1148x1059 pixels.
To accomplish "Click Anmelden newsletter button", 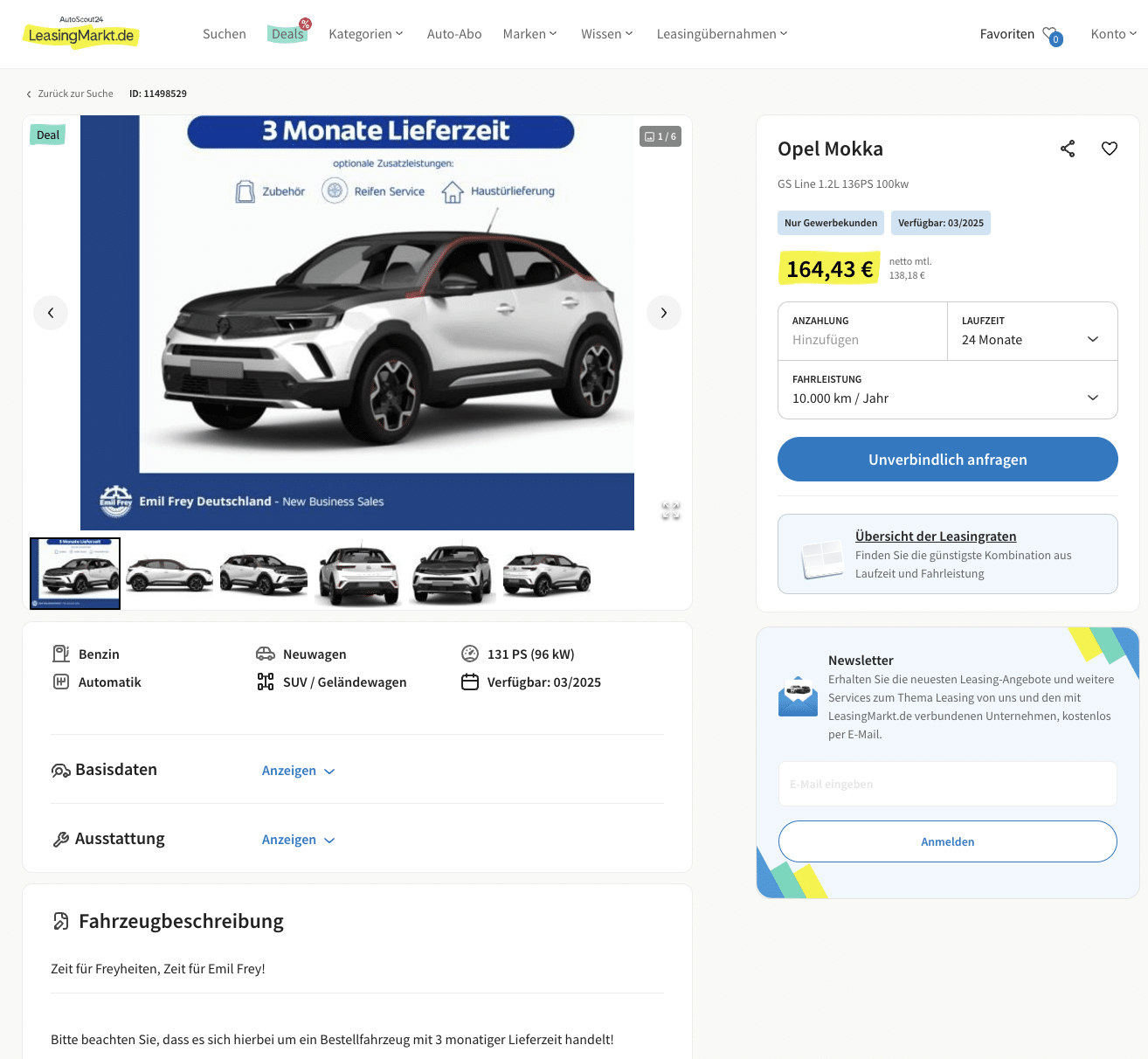I will [x=948, y=841].
